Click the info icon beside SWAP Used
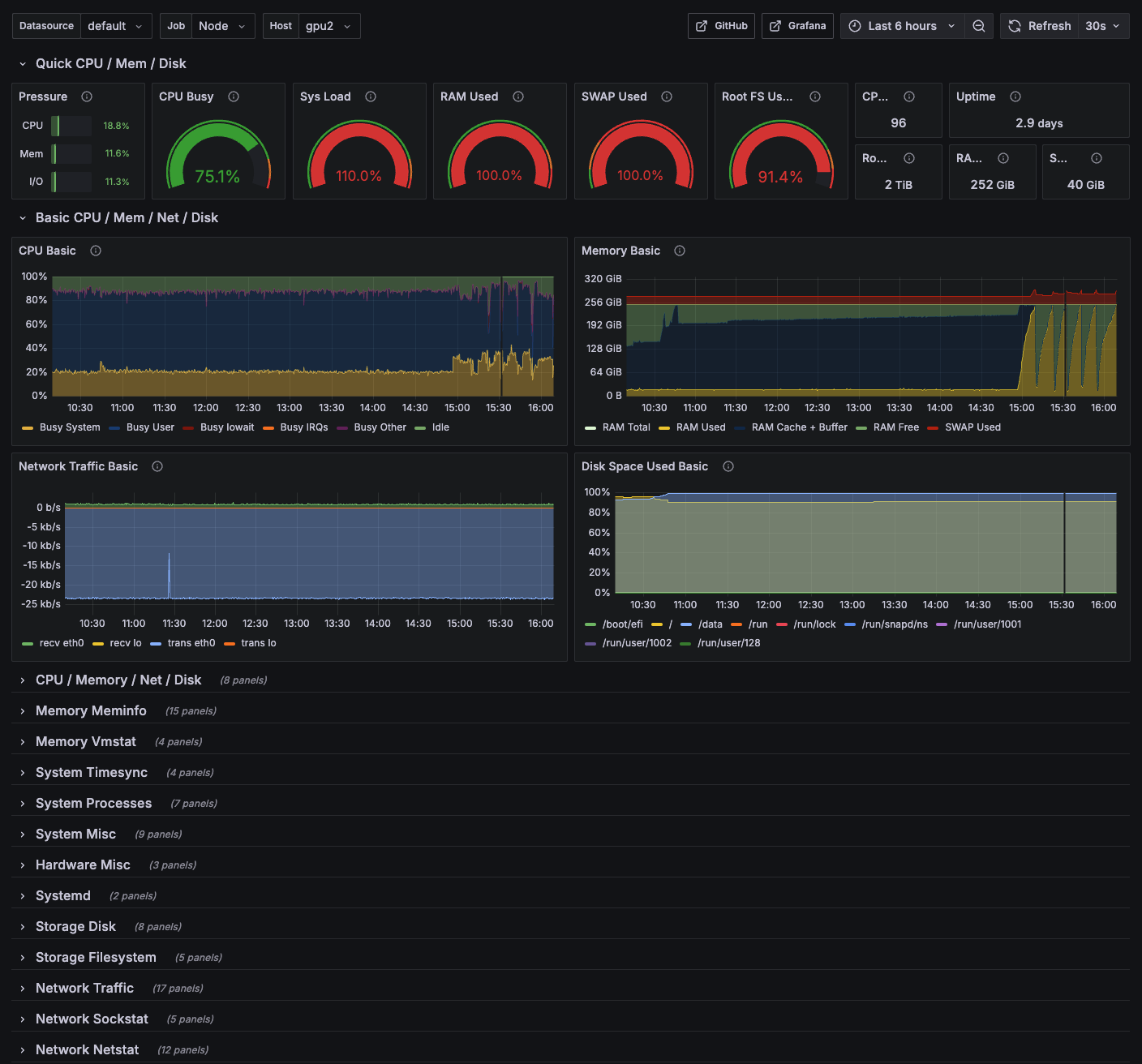The image size is (1142, 1064). (667, 97)
